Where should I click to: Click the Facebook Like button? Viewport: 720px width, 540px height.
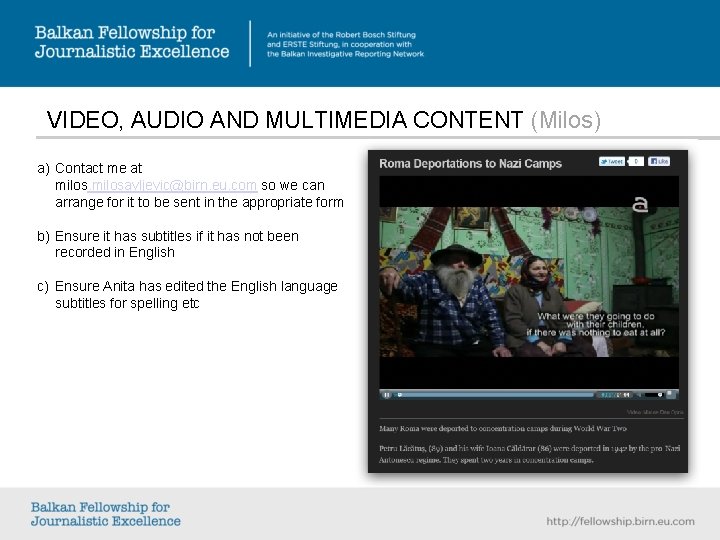coord(659,161)
